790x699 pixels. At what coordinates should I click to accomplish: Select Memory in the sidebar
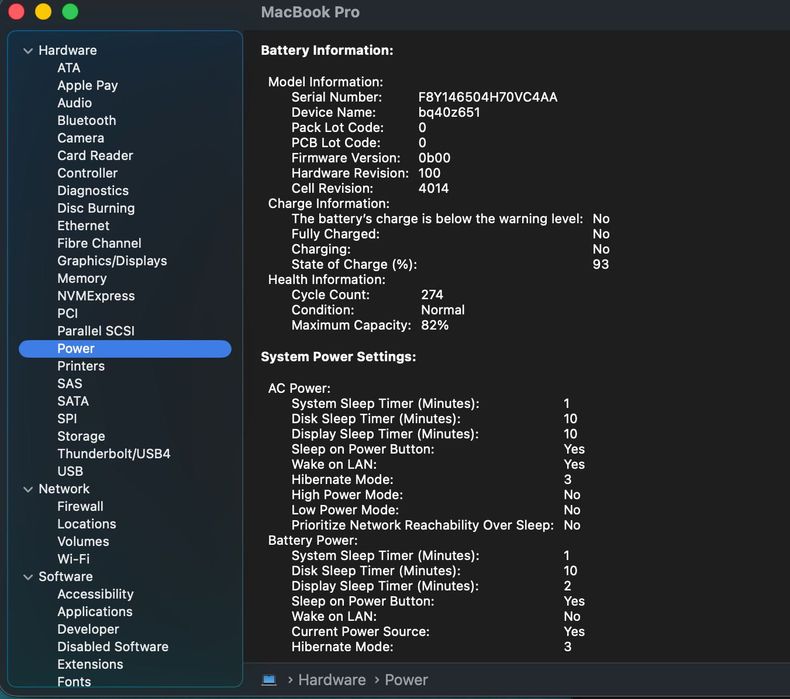(x=82, y=279)
